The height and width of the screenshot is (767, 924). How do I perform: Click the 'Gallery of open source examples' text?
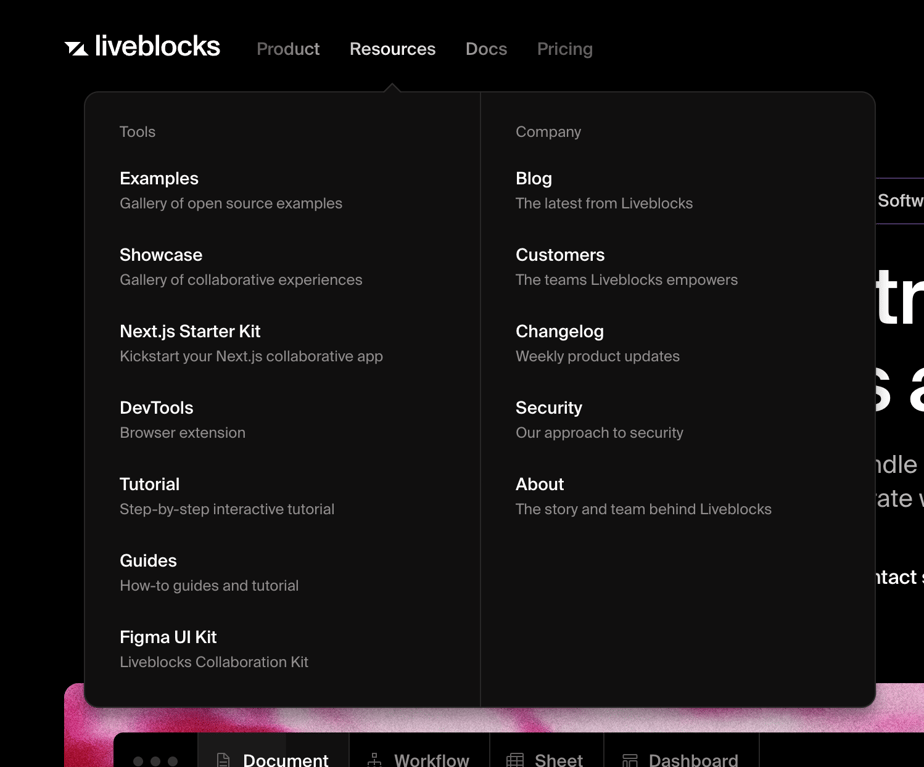(x=230, y=203)
